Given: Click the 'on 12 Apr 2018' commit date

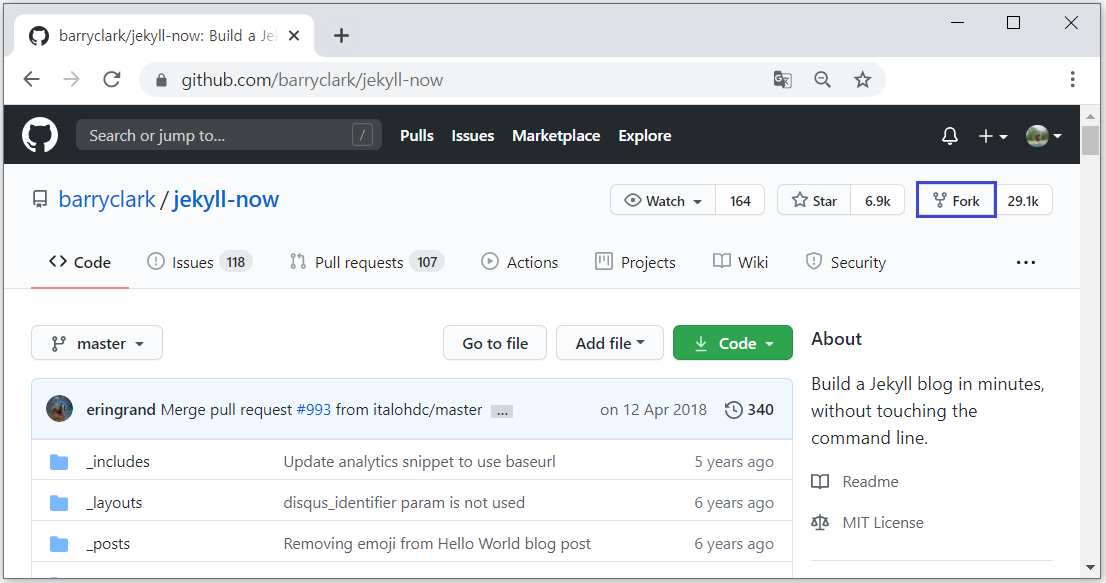Looking at the screenshot, I should pos(653,410).
